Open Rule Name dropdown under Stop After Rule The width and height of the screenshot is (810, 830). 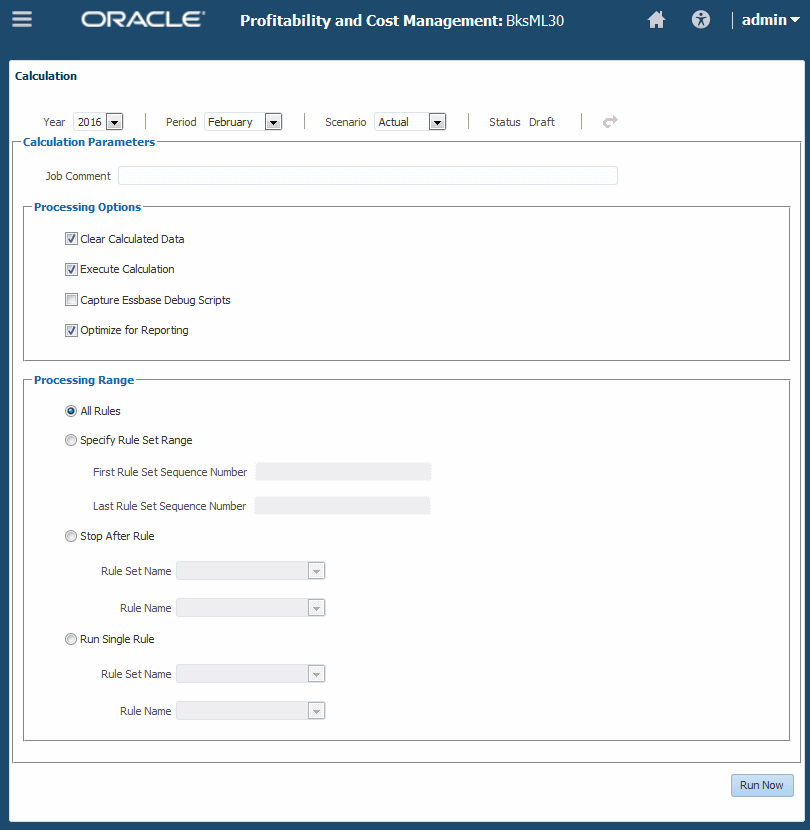click(316, 608)
